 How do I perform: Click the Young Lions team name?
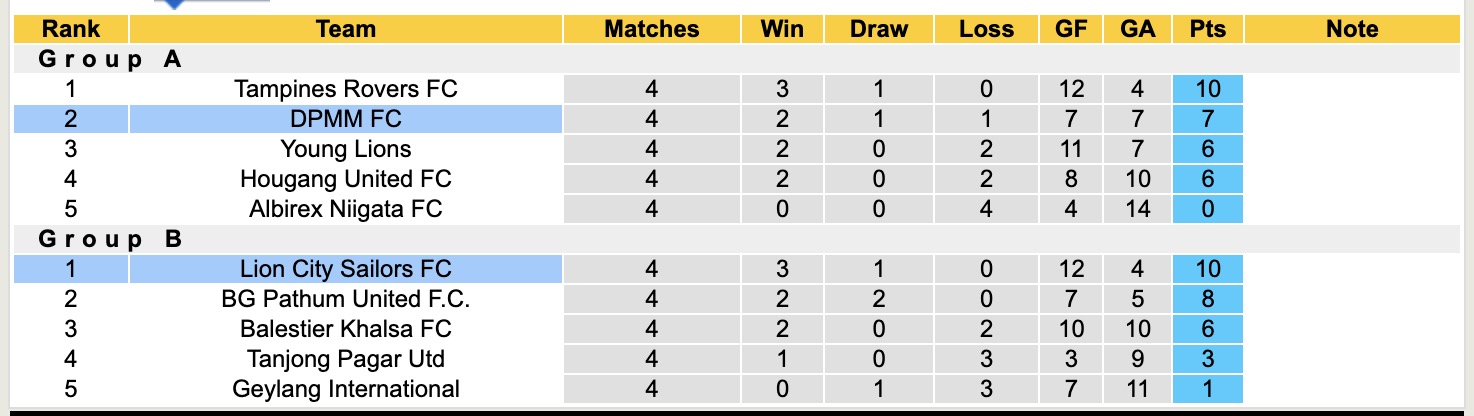(x=345, y=149)
